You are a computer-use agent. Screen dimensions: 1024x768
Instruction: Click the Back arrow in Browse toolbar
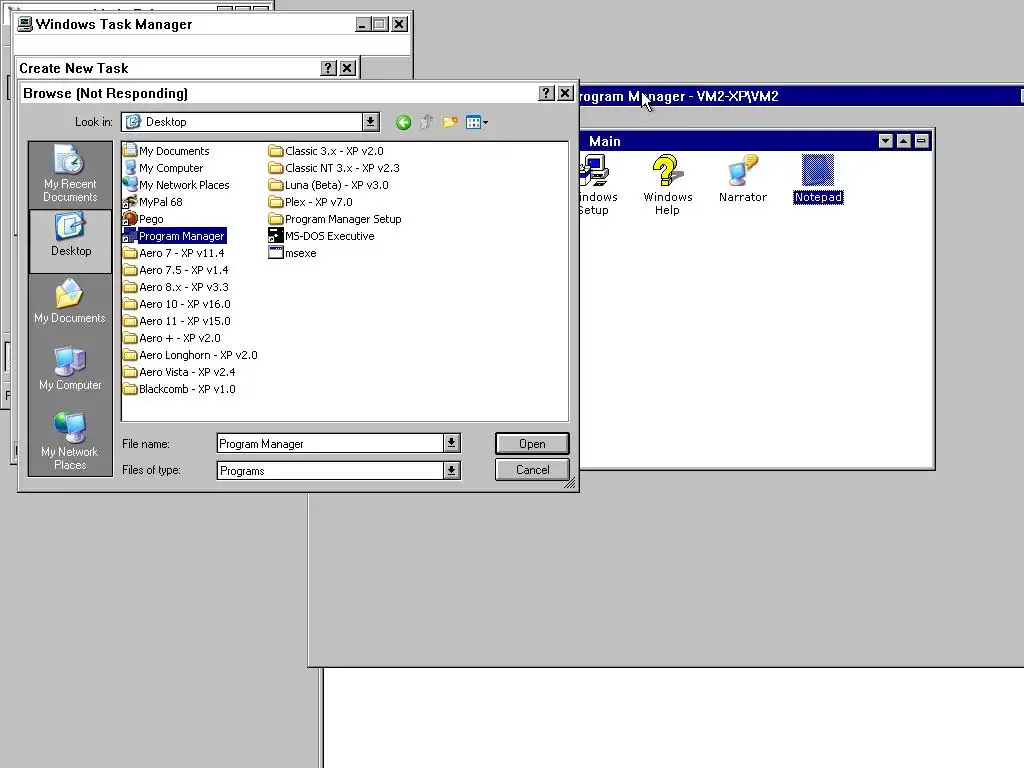point(403,122)
